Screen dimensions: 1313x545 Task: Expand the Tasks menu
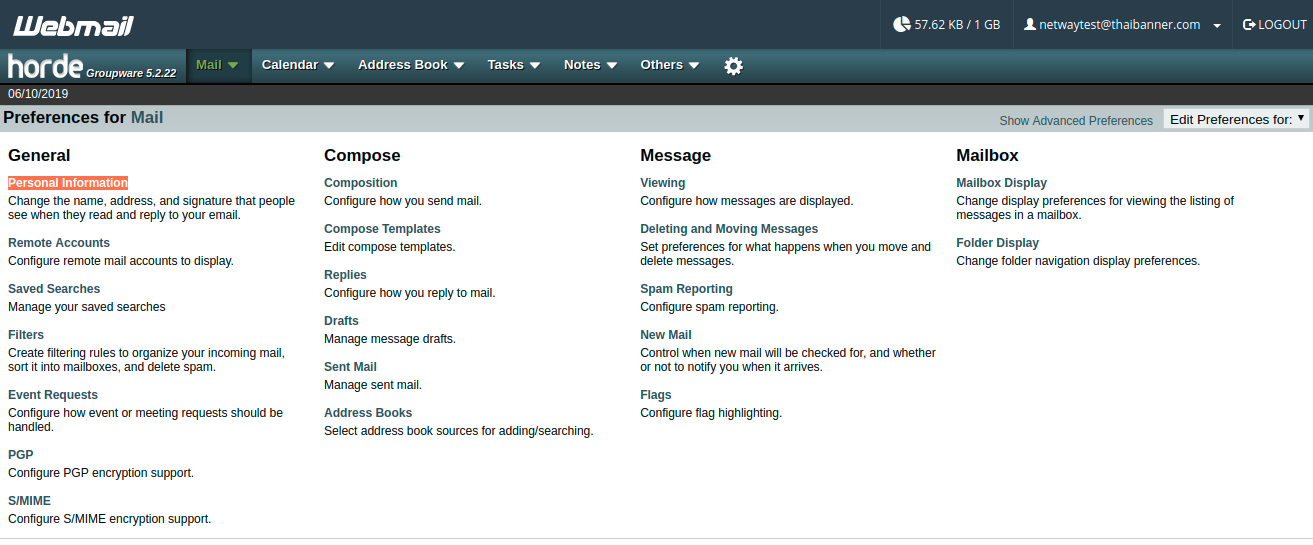513,65
